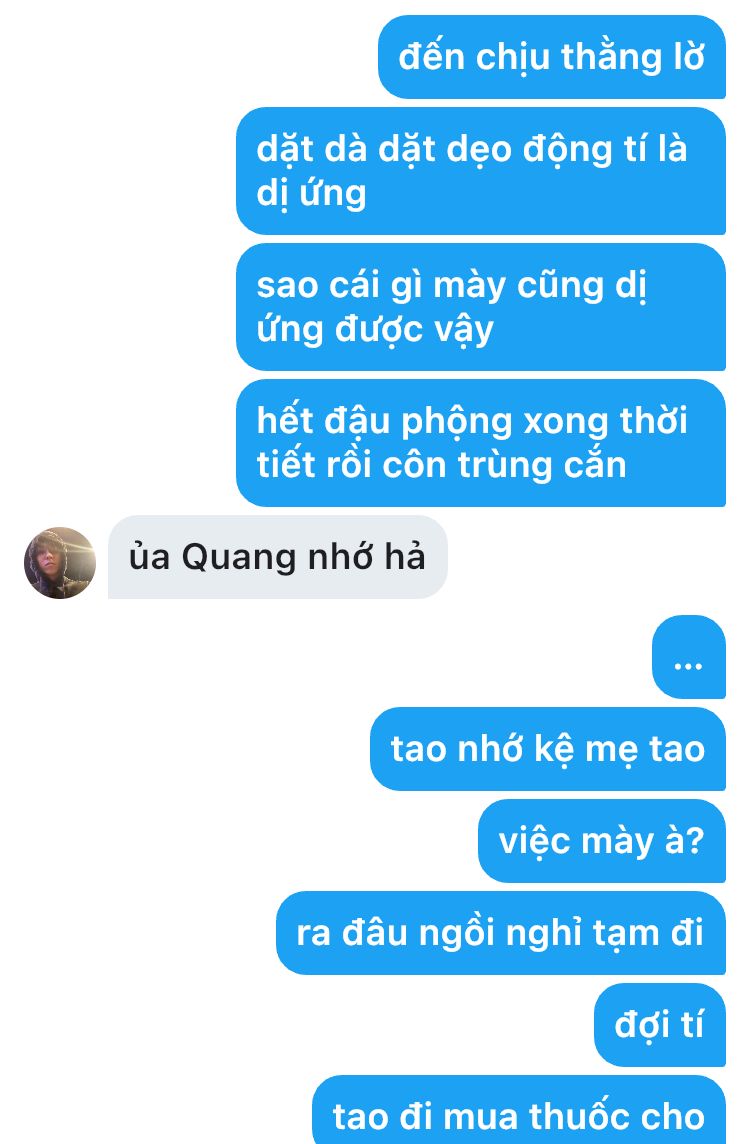Image resolution: width=750 pixels, height=1144 pixels.
Task: Click the 'tao đi mua thuốc cho' message
Action: tap(519, 1110)
